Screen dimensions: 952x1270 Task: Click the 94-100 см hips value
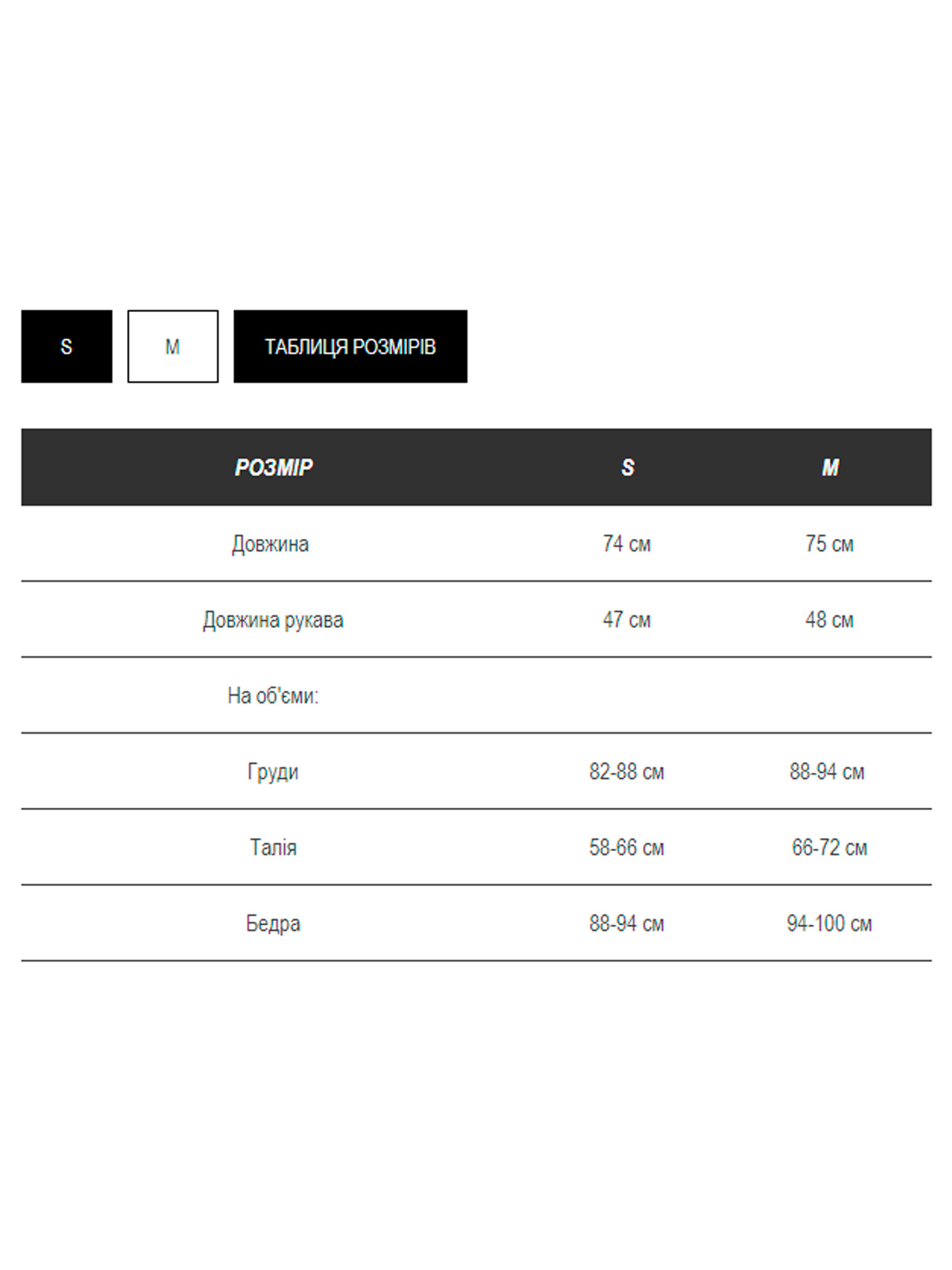pyautogui.click(x=829, y=924)
